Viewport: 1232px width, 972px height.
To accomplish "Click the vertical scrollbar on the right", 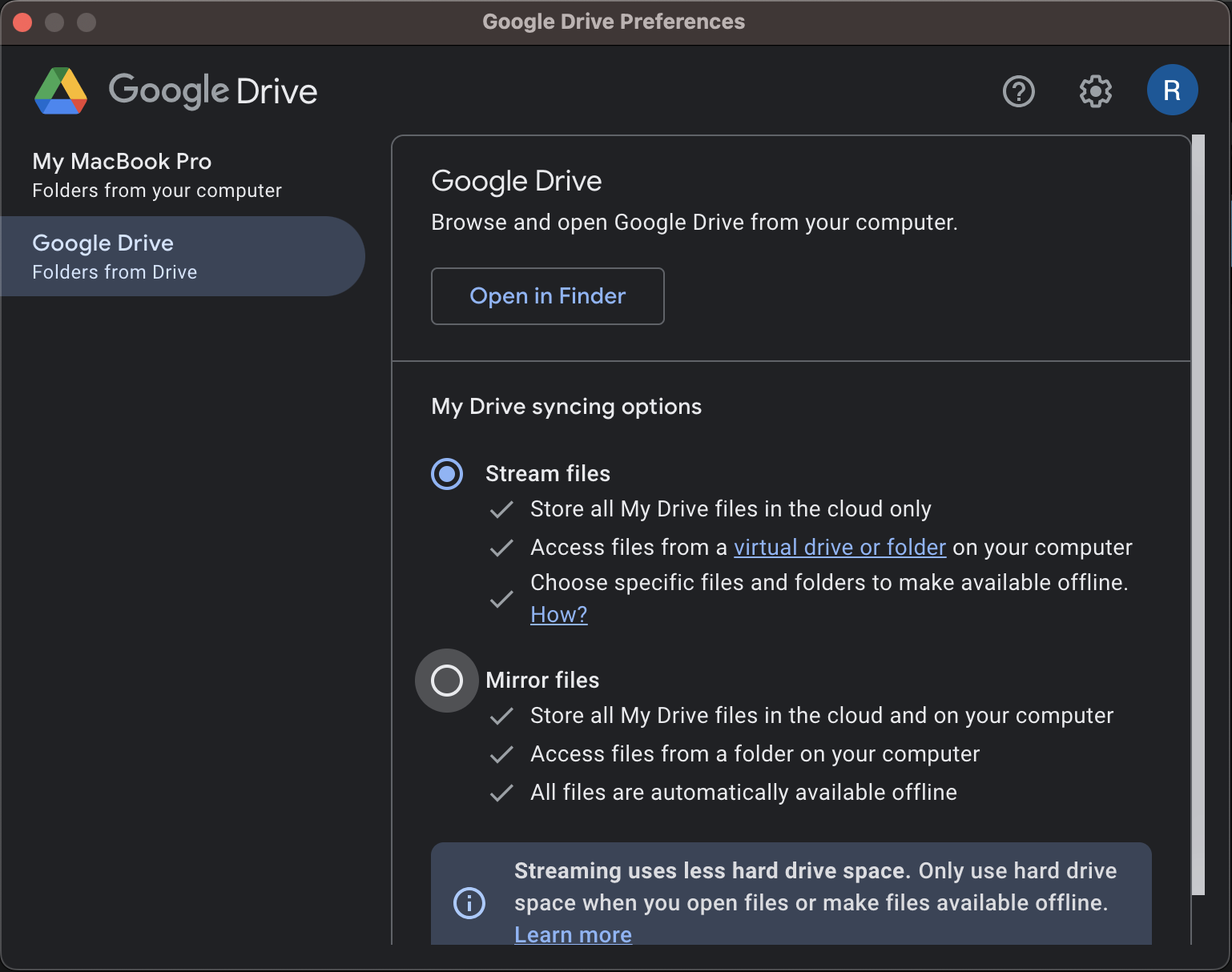I will (x=1198, y=512).
